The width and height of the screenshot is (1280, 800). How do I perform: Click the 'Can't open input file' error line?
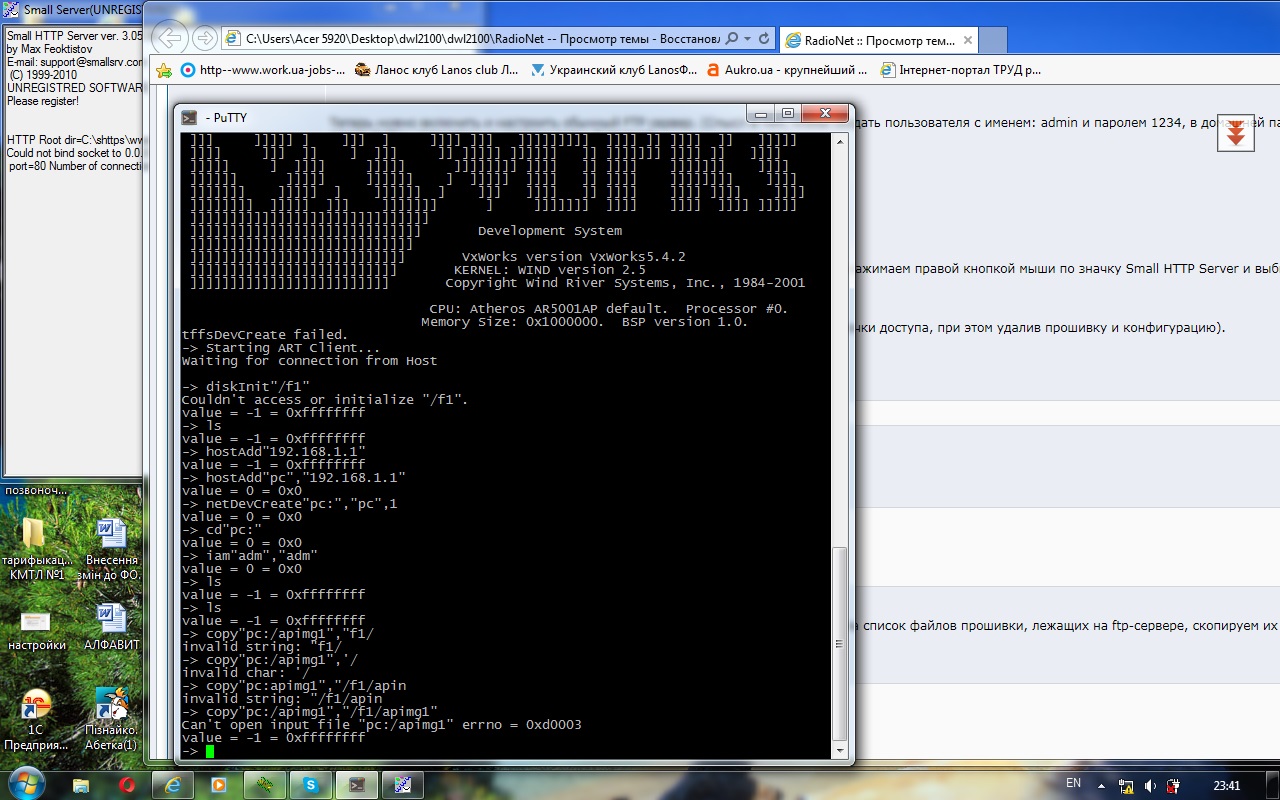(381, 724)
